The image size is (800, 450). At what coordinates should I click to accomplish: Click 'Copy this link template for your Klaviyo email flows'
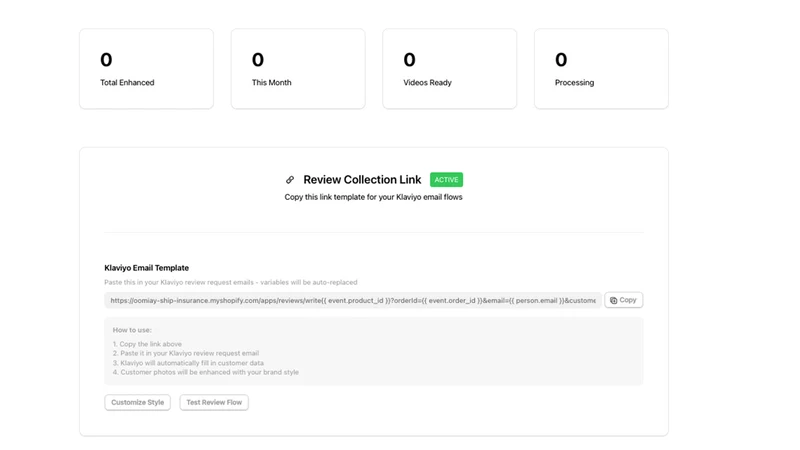coord(373,197)
